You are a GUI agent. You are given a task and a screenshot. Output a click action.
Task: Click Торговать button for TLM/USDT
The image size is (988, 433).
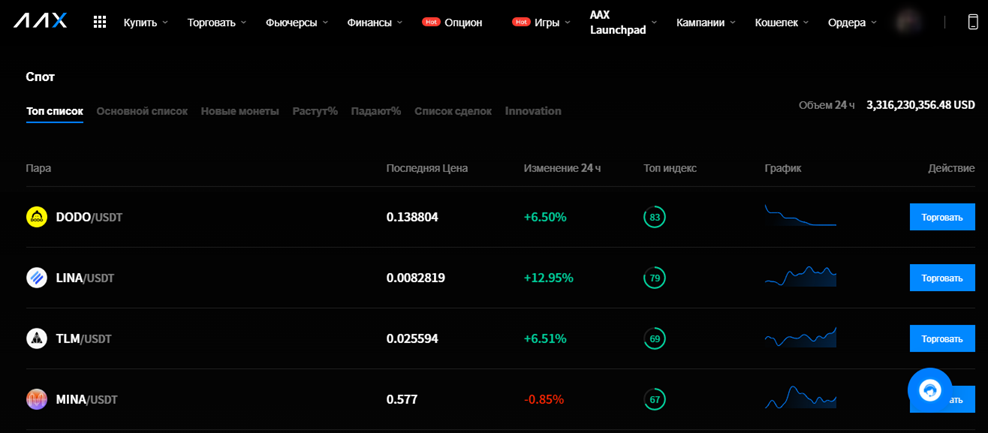942,338
